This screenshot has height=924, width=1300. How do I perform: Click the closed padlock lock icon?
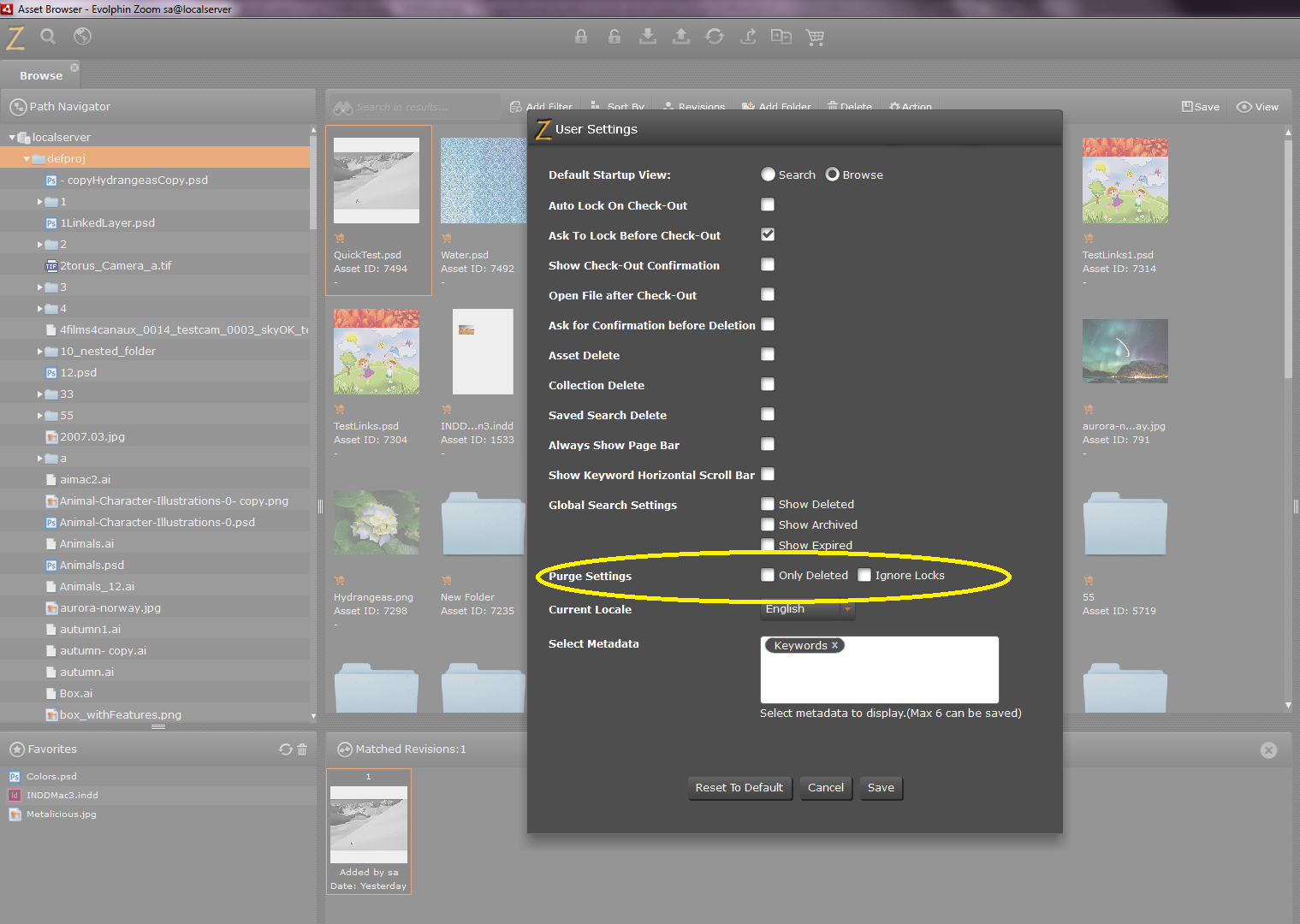coord(581,36)
